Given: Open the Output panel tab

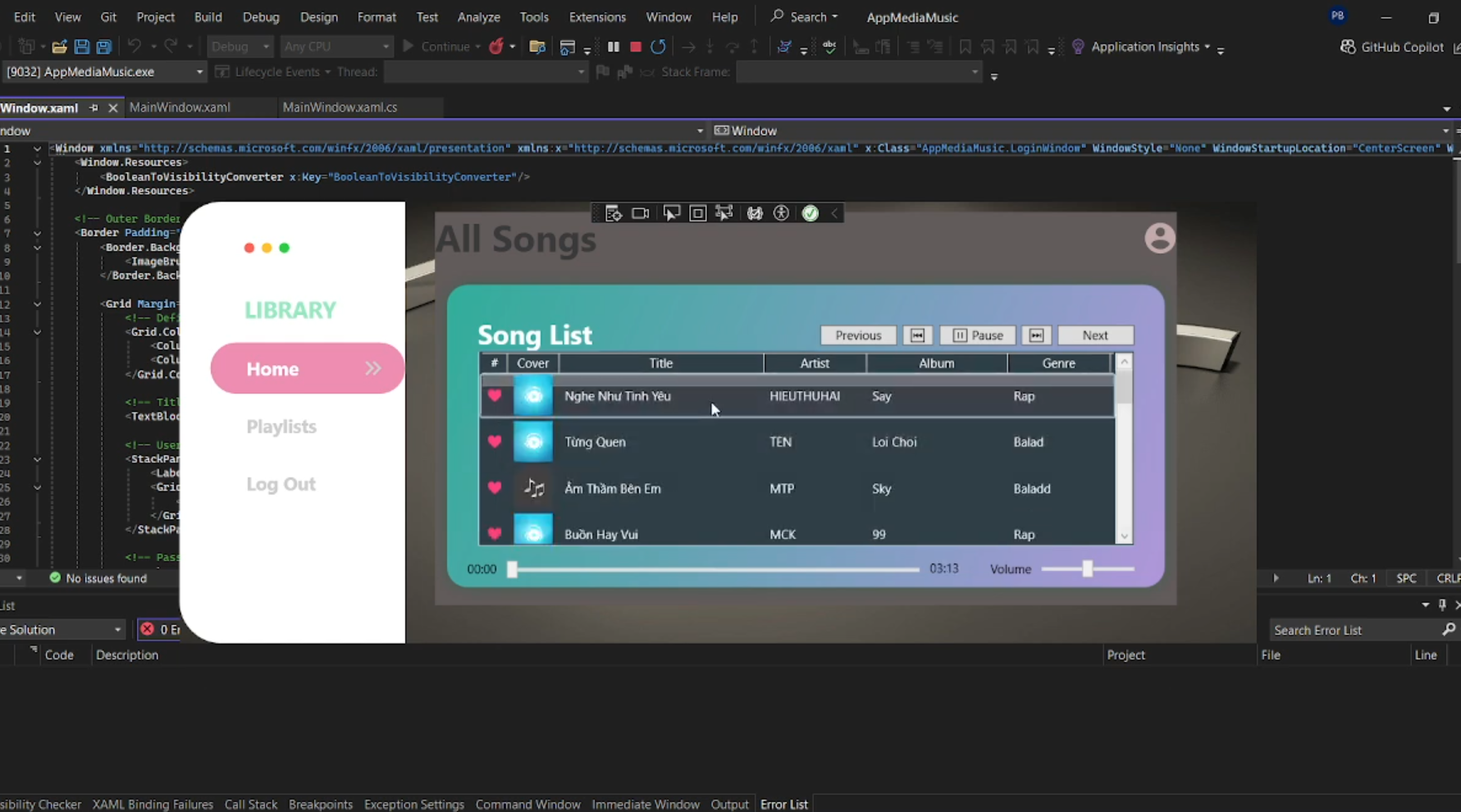Looking at the screenshot, I should [729, 804].
